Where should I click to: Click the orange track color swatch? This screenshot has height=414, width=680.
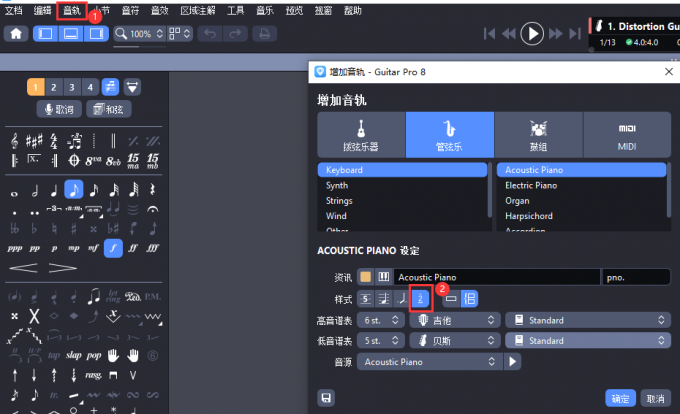click(366, 276)
